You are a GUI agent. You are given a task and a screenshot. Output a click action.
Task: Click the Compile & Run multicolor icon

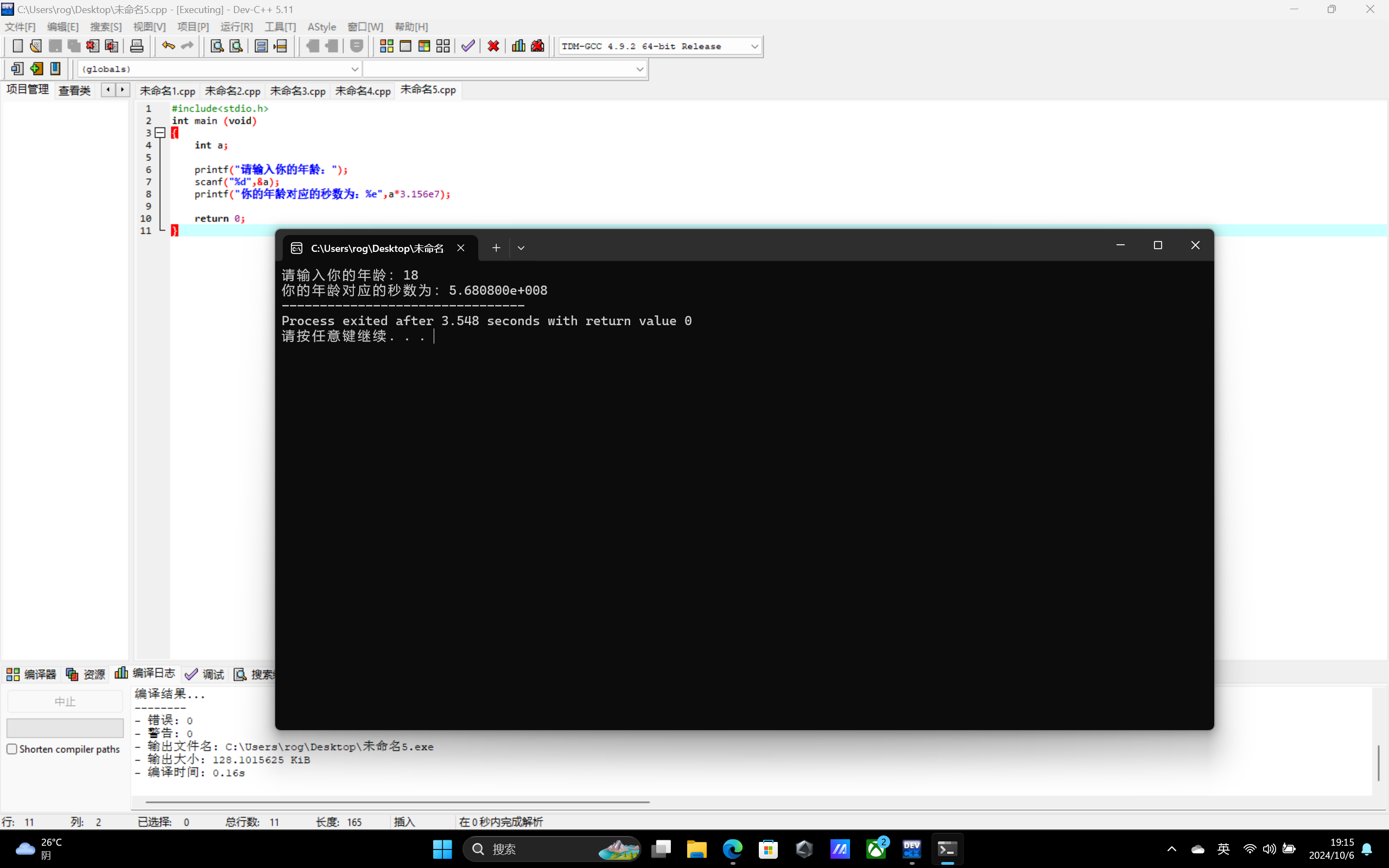tap(424, 46)
